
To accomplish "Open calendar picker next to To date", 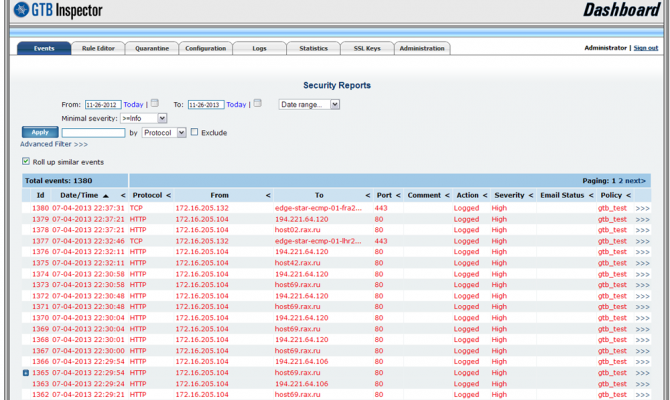I will click(x=258, y=103).
